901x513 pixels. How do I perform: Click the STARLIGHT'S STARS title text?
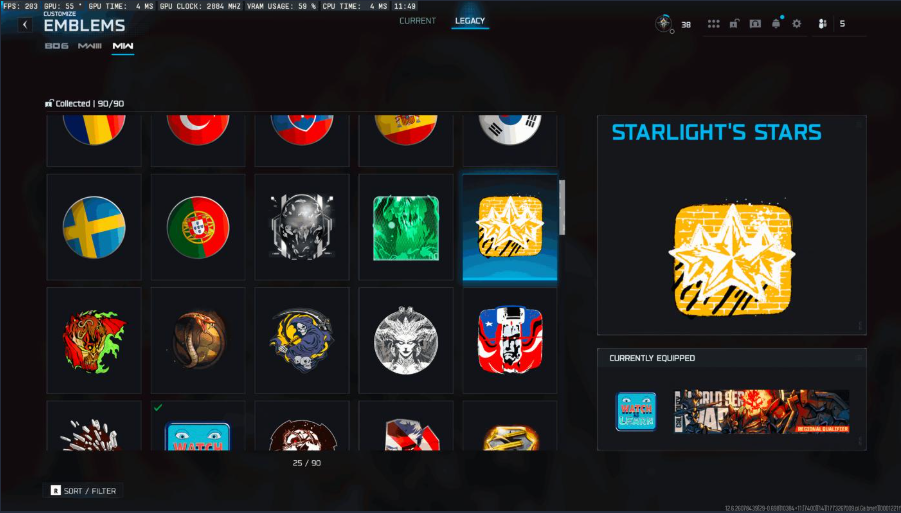(717, 133)
